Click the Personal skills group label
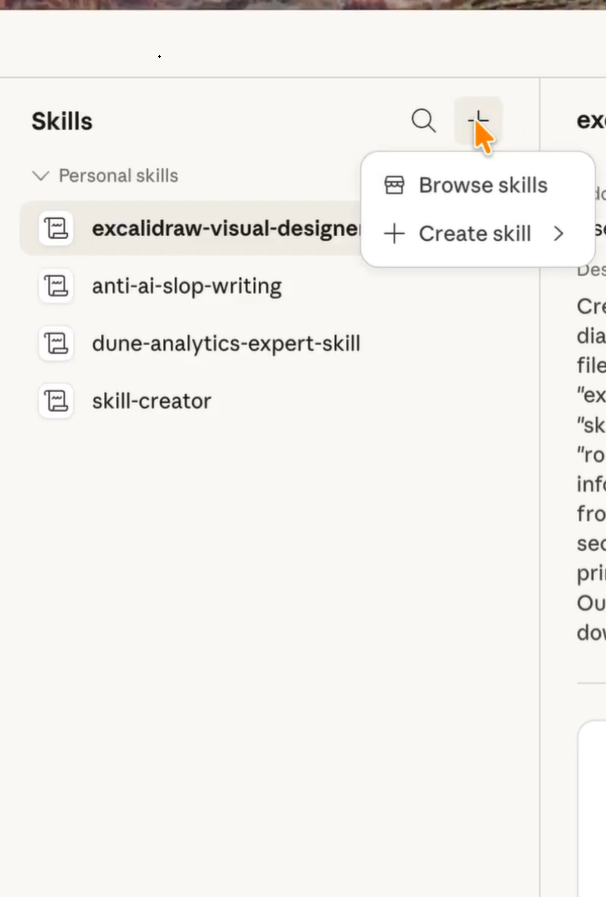 click(x=118, y=176)
